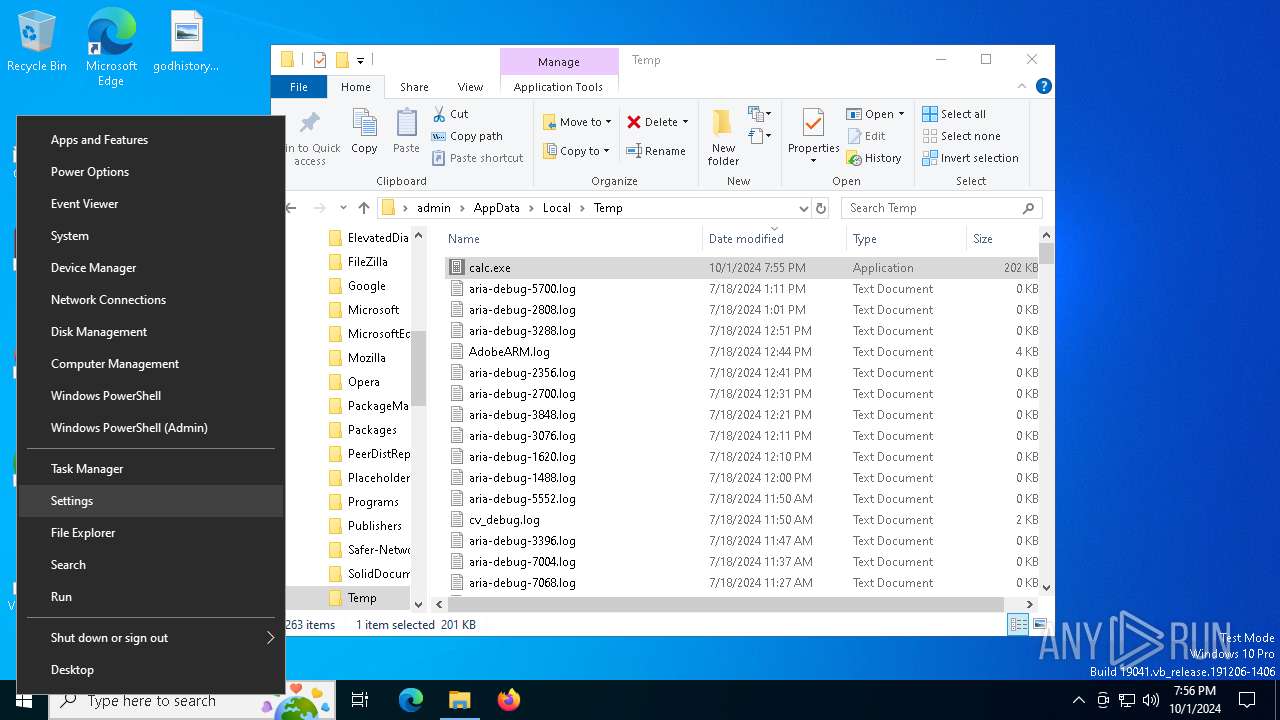Click Select none
Screen dimensions: 1280x720
pyautogui.click(x=961, y=136)
